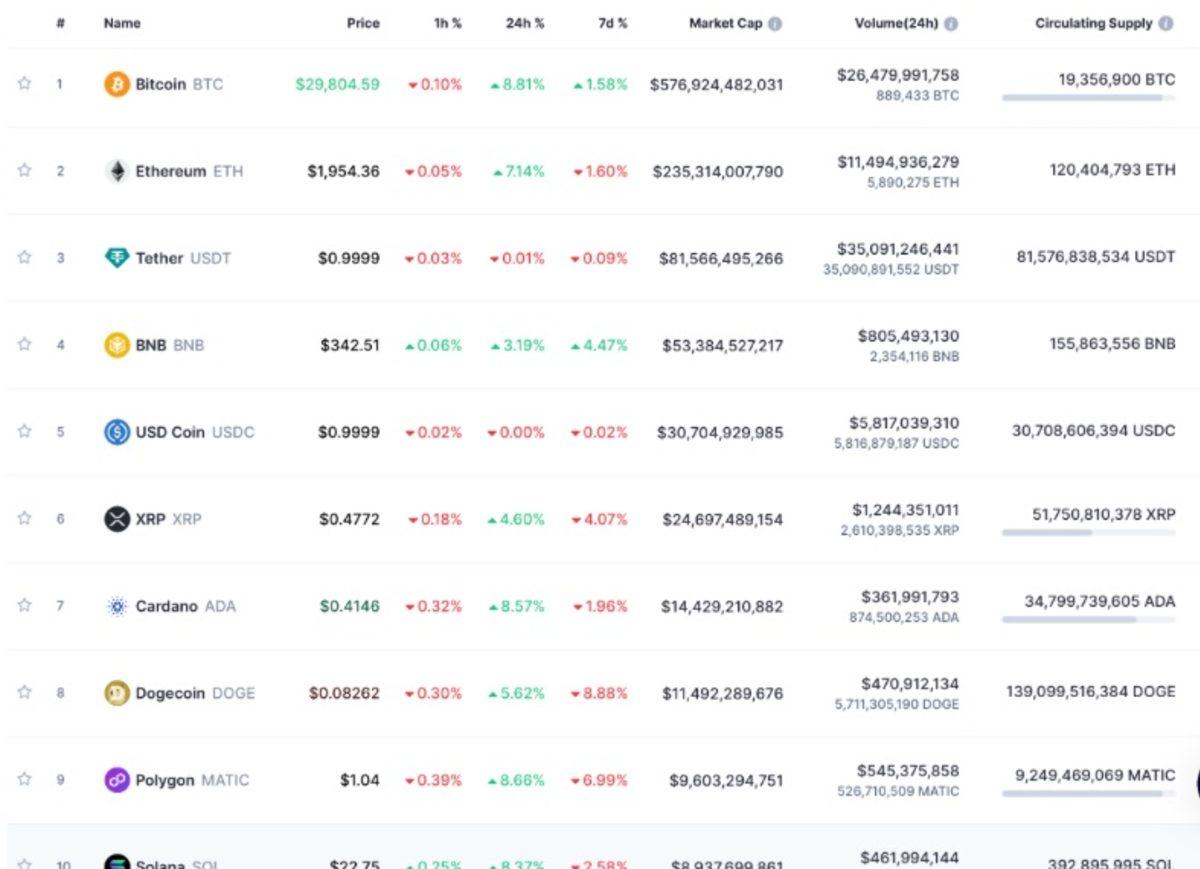The width and height of the screenshot is (1200, 869).
Task: Open the Bitcoin detail page
Action: 164,84
